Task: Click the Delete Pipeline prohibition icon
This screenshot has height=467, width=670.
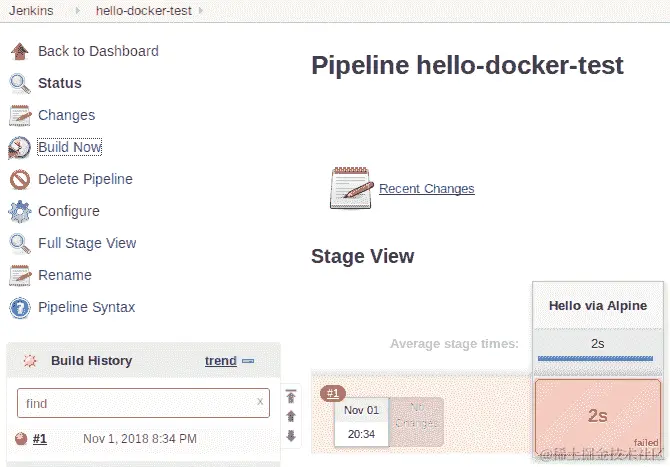Action: click(x=20, y=179)
